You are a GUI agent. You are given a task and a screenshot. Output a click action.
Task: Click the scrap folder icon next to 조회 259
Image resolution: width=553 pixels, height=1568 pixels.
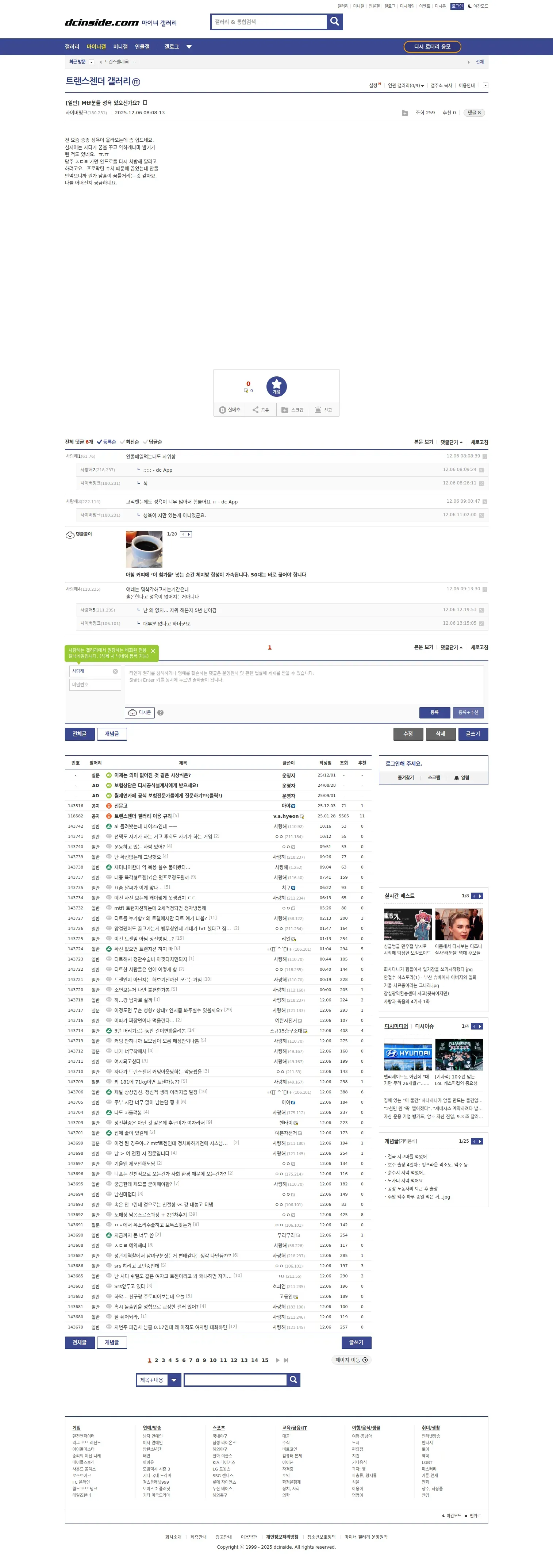click(404, 113)
